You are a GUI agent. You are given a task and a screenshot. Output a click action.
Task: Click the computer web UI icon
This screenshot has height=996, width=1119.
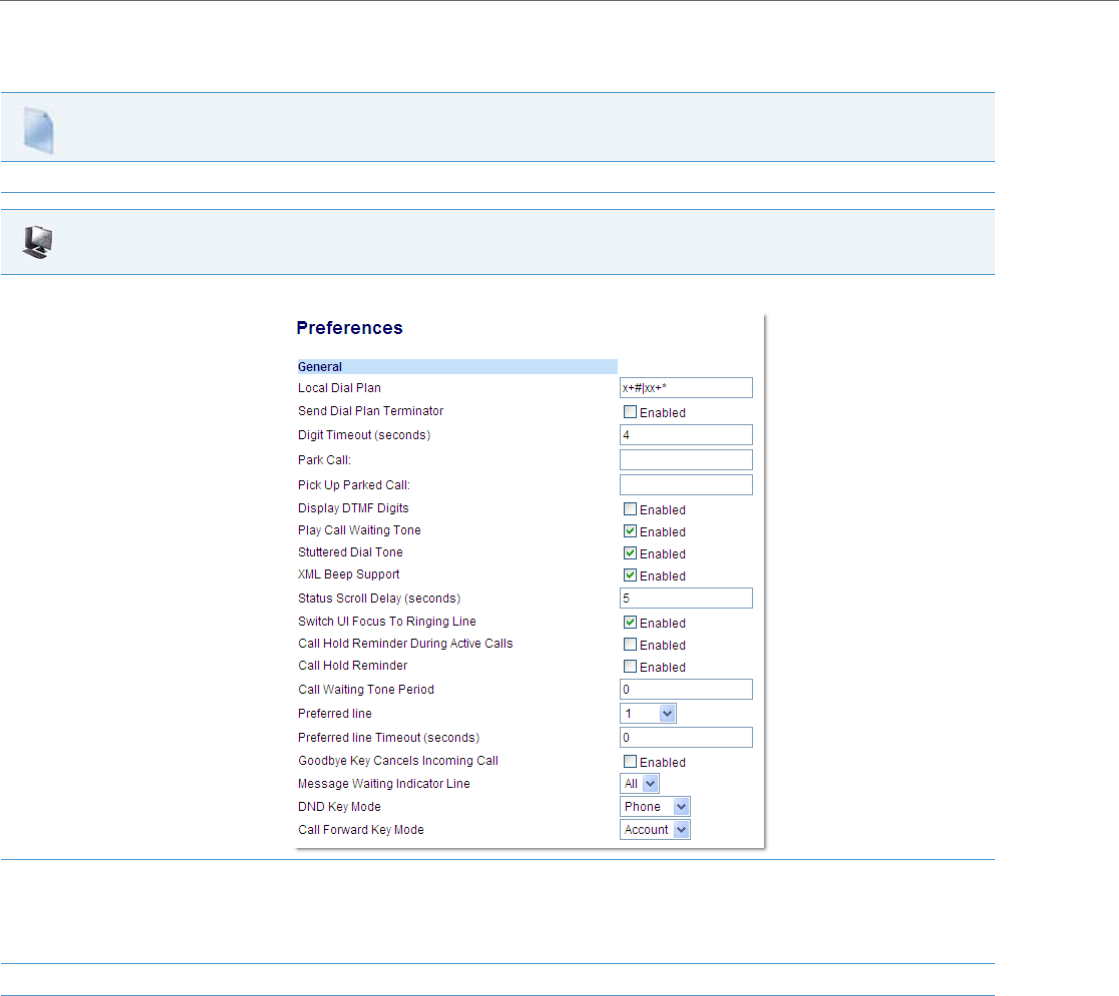click(37, 242)
